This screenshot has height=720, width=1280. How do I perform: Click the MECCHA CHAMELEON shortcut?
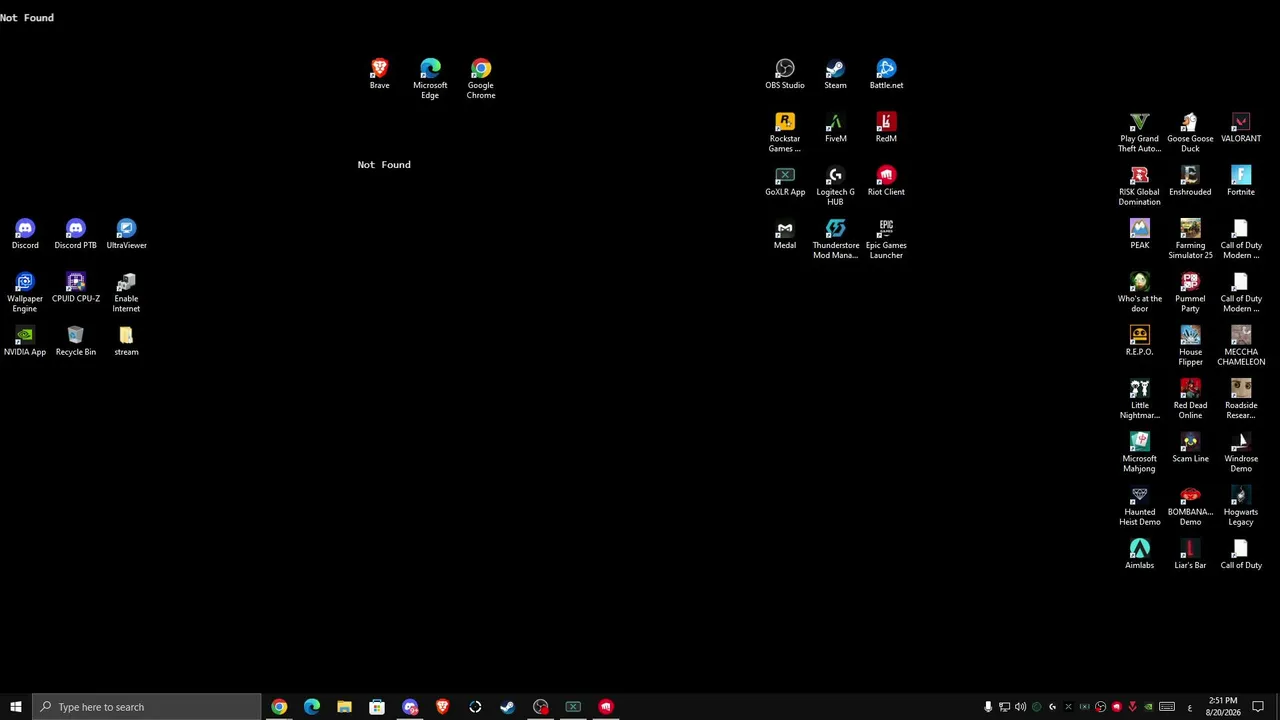point(1241,346)
